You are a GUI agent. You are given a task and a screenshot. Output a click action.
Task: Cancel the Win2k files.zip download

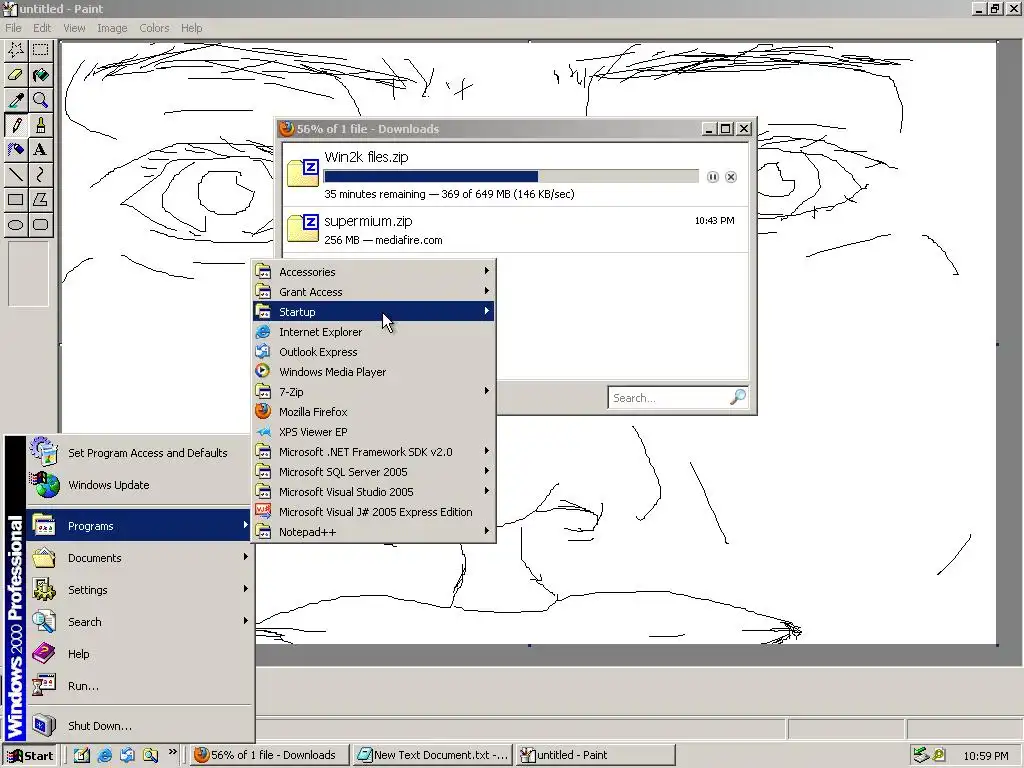point(731,177)
